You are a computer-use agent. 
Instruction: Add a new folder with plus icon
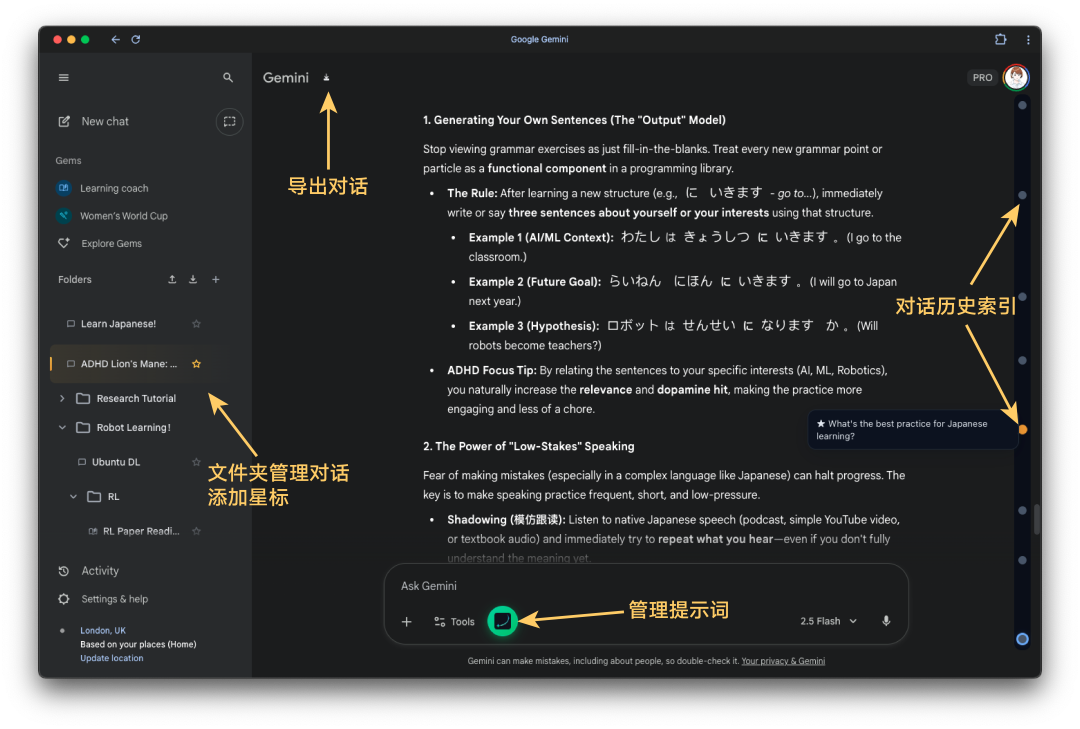coord(216,279)
